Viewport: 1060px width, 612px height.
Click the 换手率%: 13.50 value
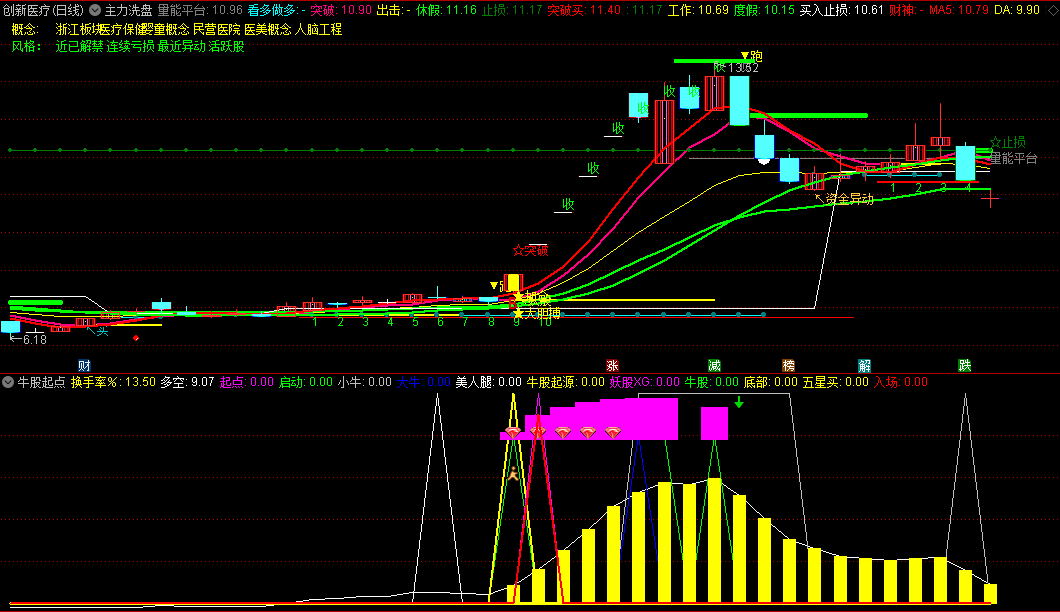pyautogui.click(x=114, y=382)
